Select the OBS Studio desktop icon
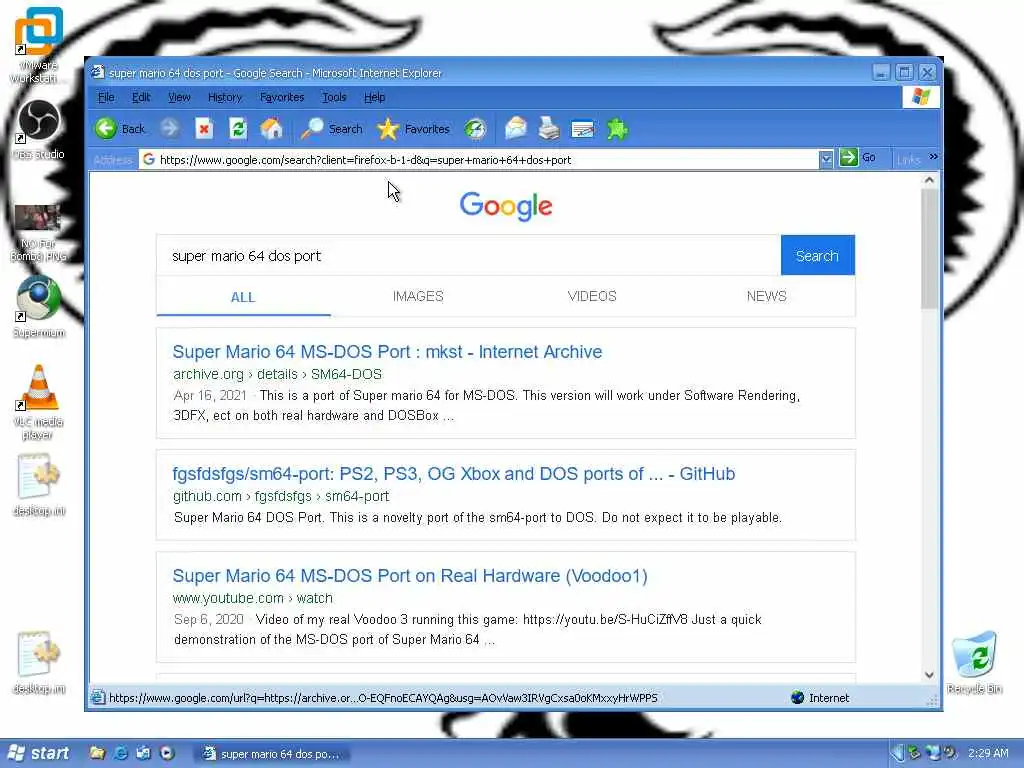The image size is (1024, 768). (x=39, y=129)
